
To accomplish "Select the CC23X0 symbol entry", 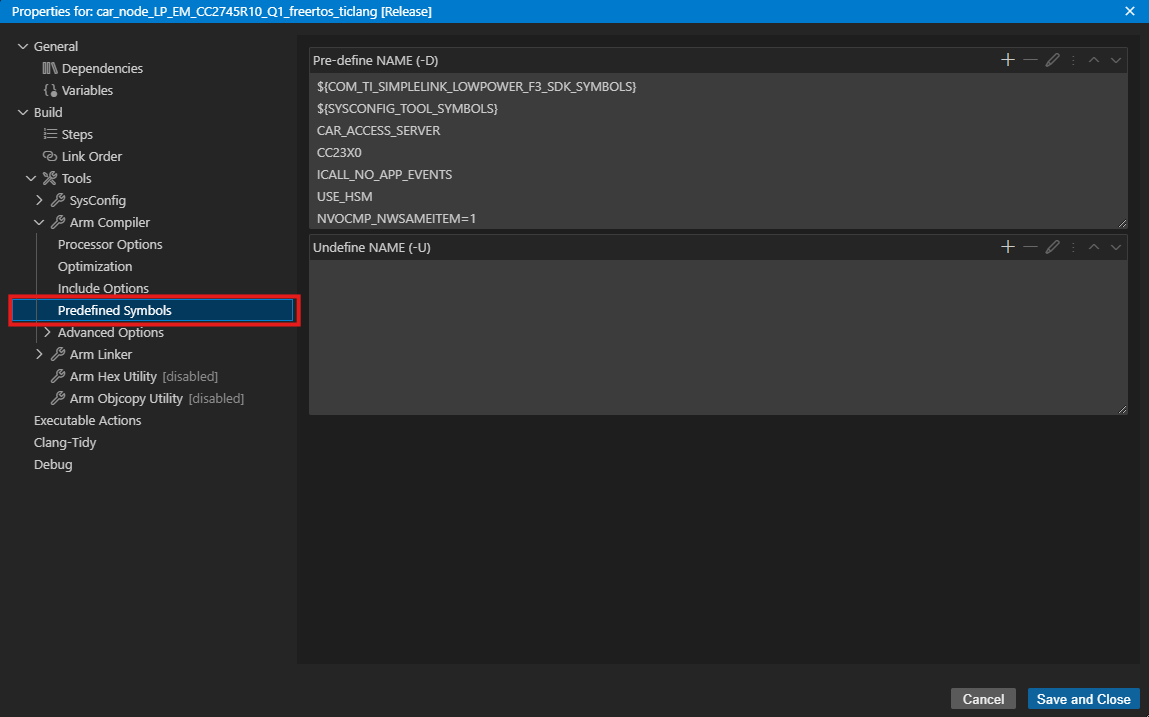I will click(339, 152).
